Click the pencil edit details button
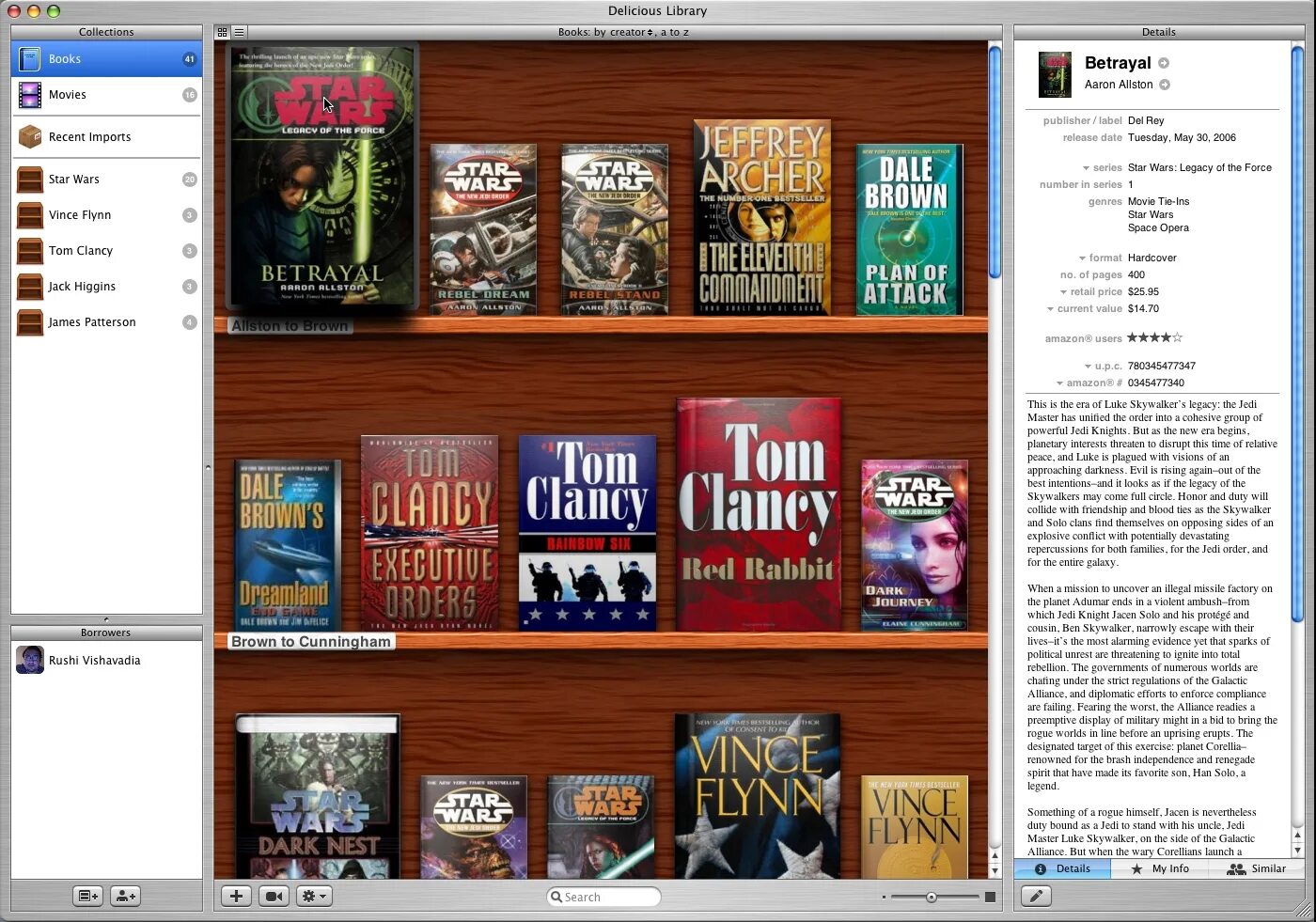The height and width of the screenshot is (922, 1316). [x=1036, y=897]
